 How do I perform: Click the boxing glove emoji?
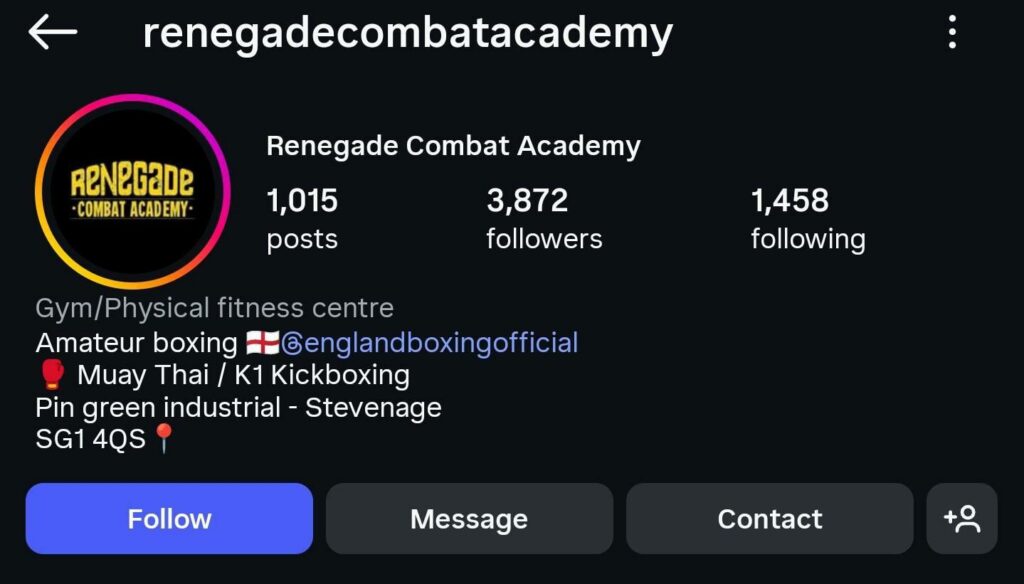coord(52,375)
